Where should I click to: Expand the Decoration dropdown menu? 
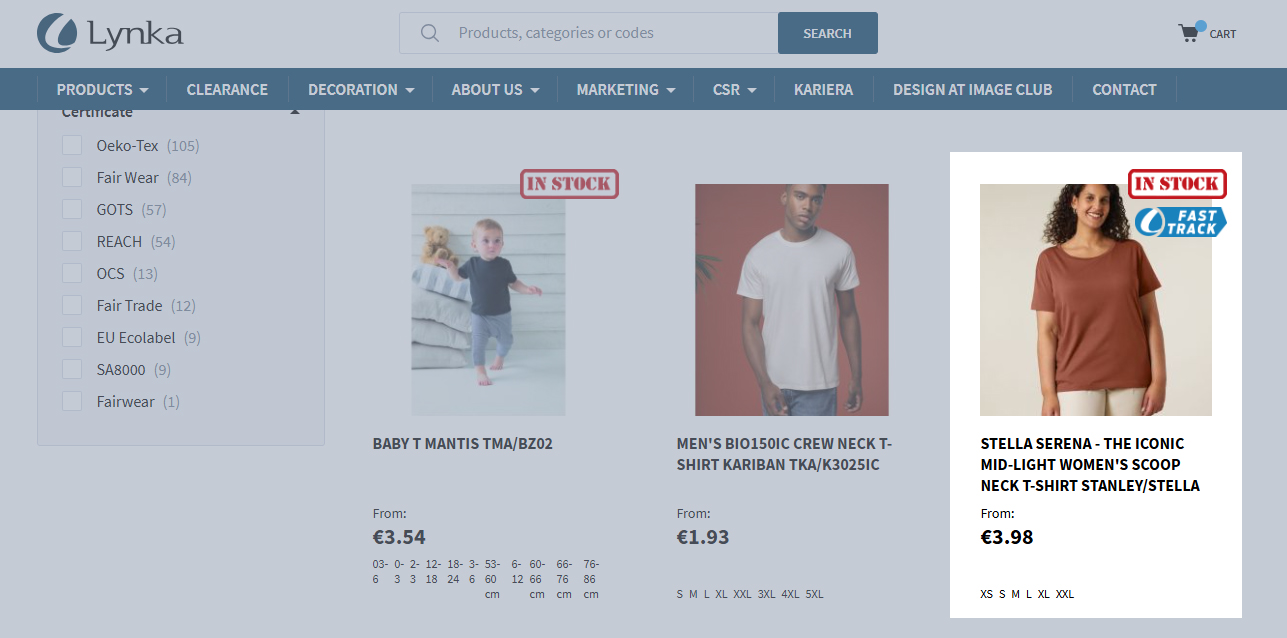point(361,89)
